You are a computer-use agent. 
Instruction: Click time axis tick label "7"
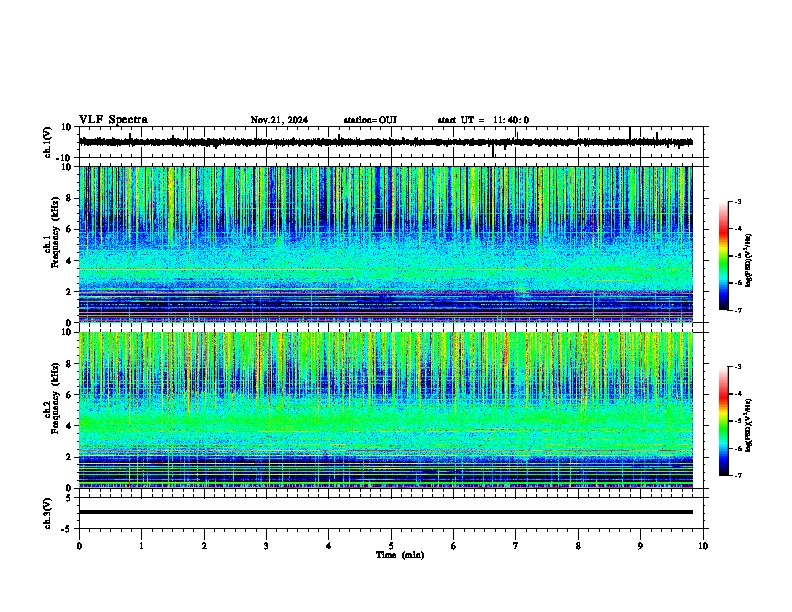point(516,546)
